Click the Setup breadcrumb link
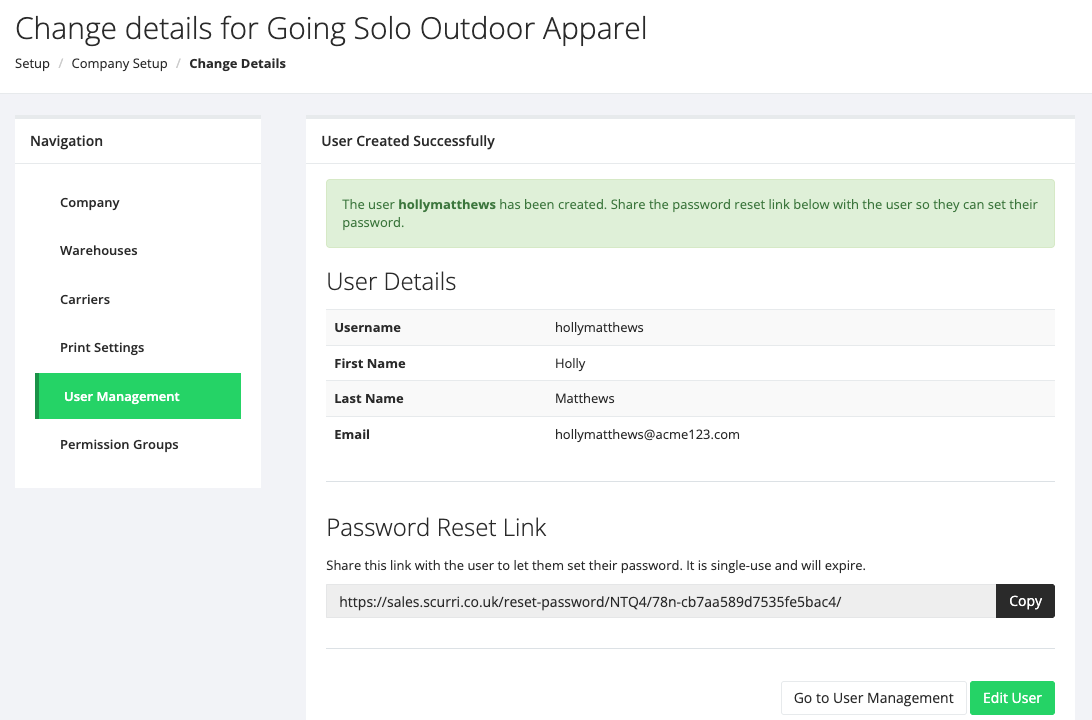1092x720 pixels. coord(32,63)
